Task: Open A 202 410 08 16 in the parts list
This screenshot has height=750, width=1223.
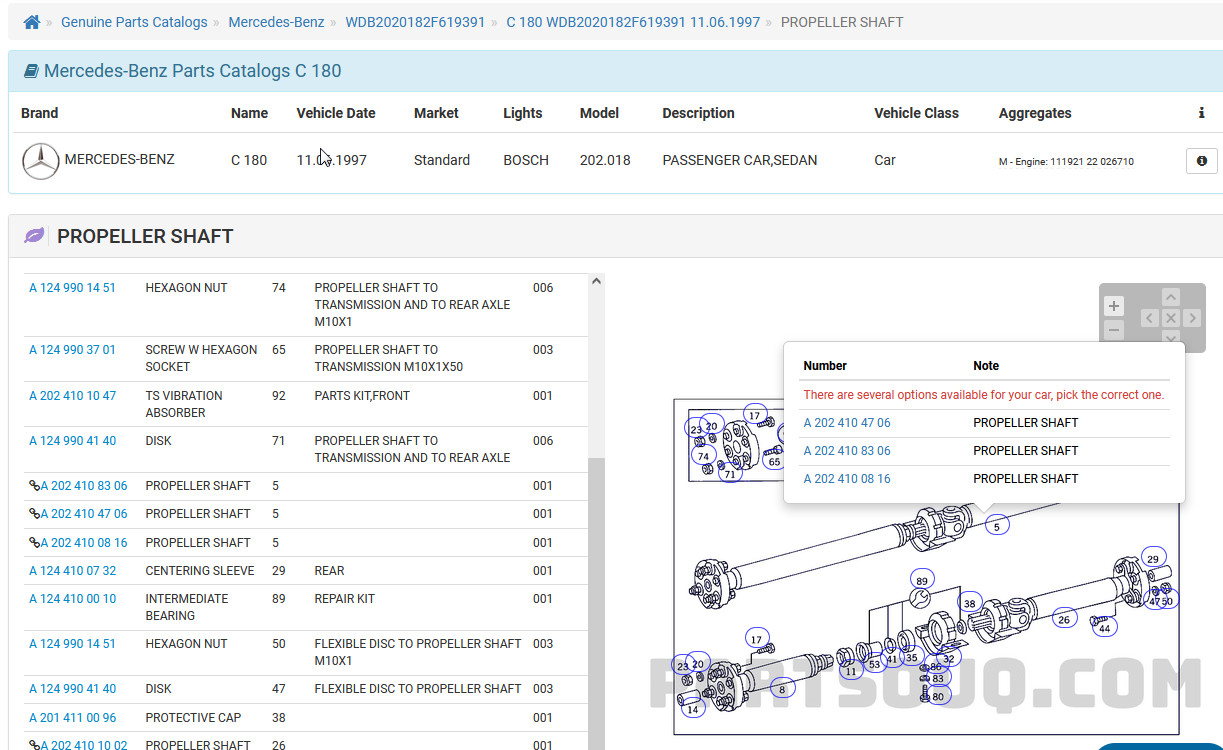Action: (84, 543)
